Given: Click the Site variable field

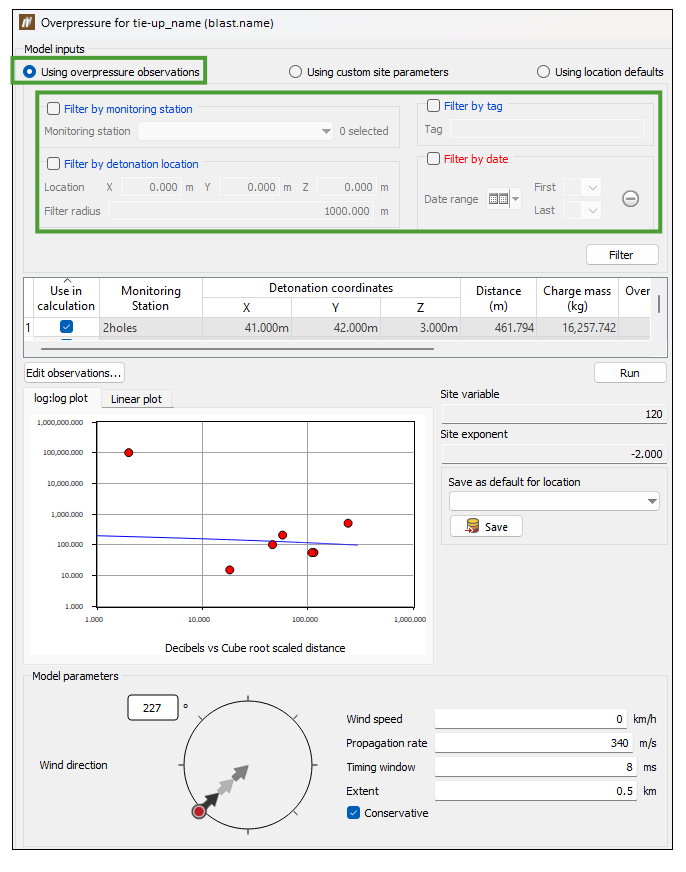Looking at the screenshot, I should (x=554, y=414).
